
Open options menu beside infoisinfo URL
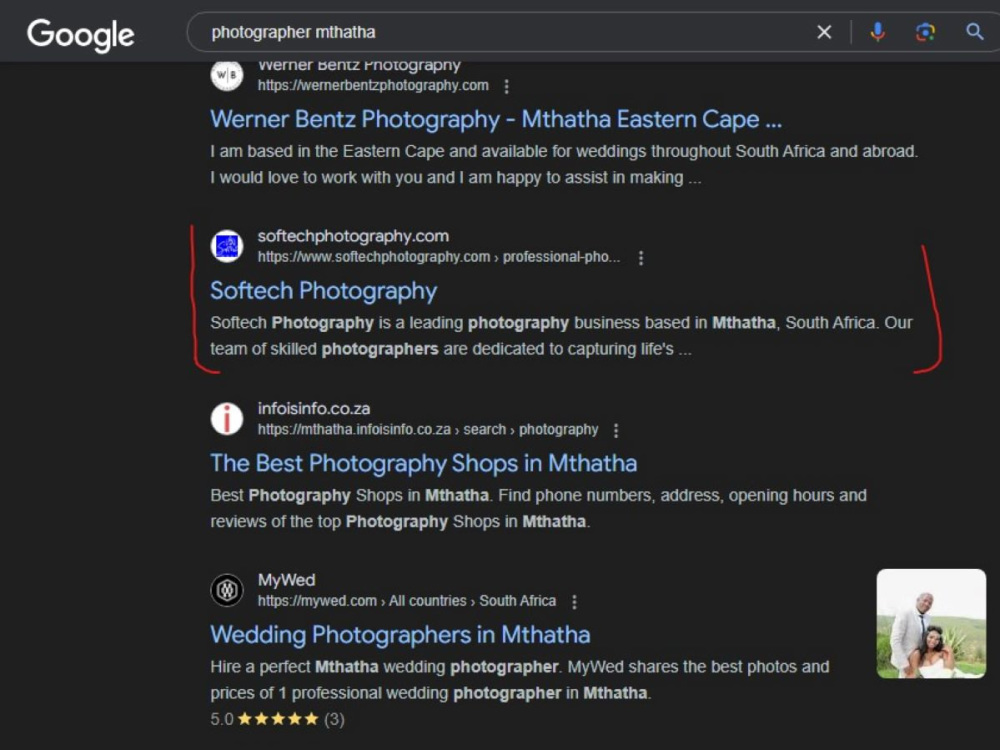click(x=616, y=430)
